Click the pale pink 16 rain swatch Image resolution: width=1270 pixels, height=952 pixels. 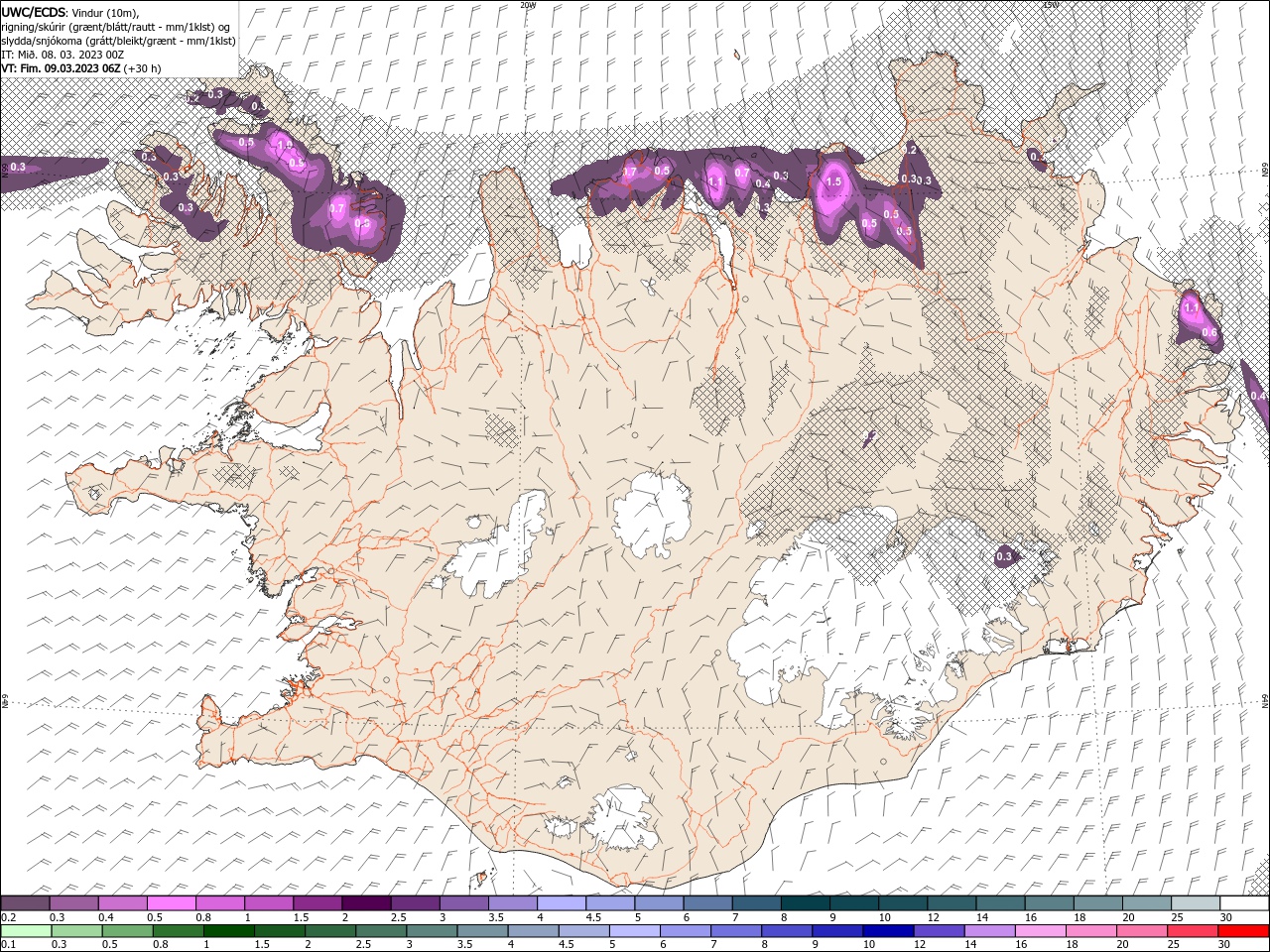pyautogui.click(x=1041, y=931)
